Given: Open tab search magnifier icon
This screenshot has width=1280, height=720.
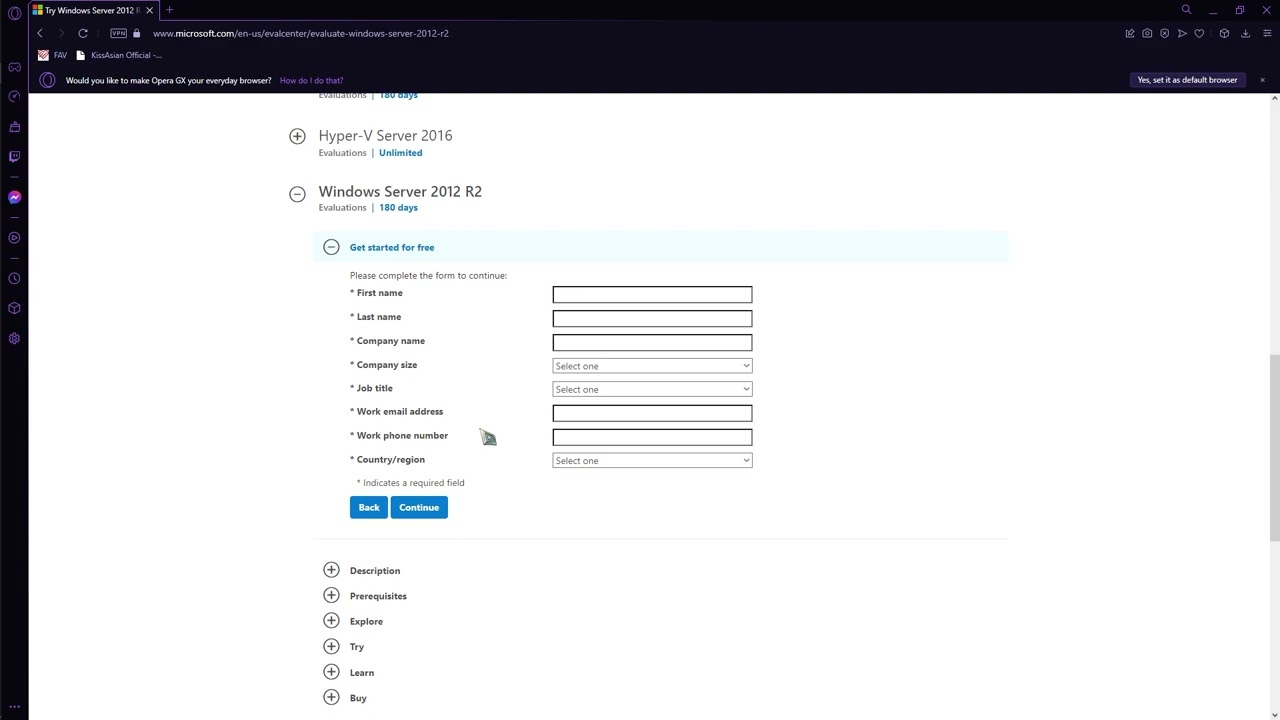Looking at the screenshot, I should pyautogui.click(x=1186, y=10).
